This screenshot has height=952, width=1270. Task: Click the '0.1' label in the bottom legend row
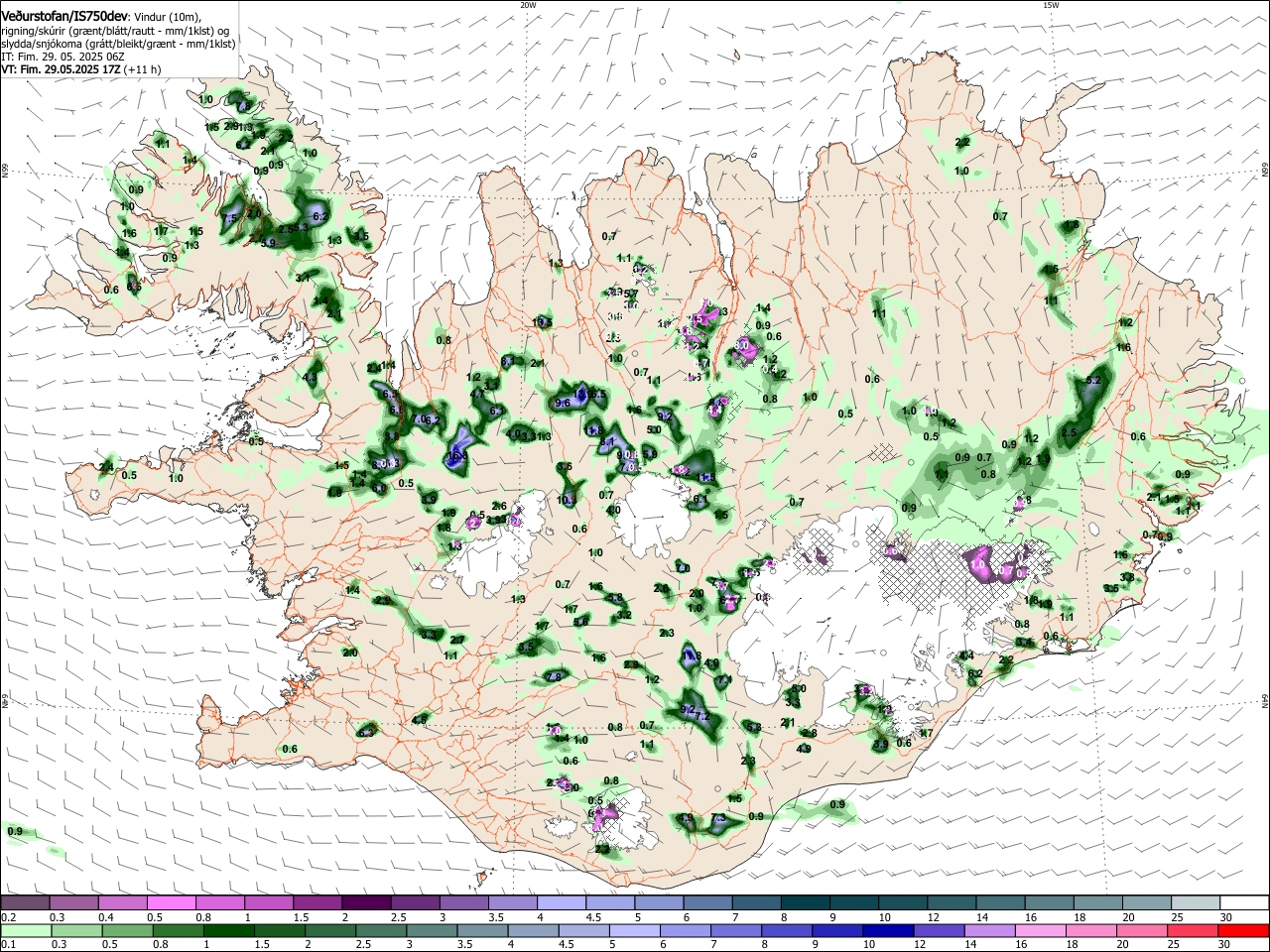tap(8, 945)
